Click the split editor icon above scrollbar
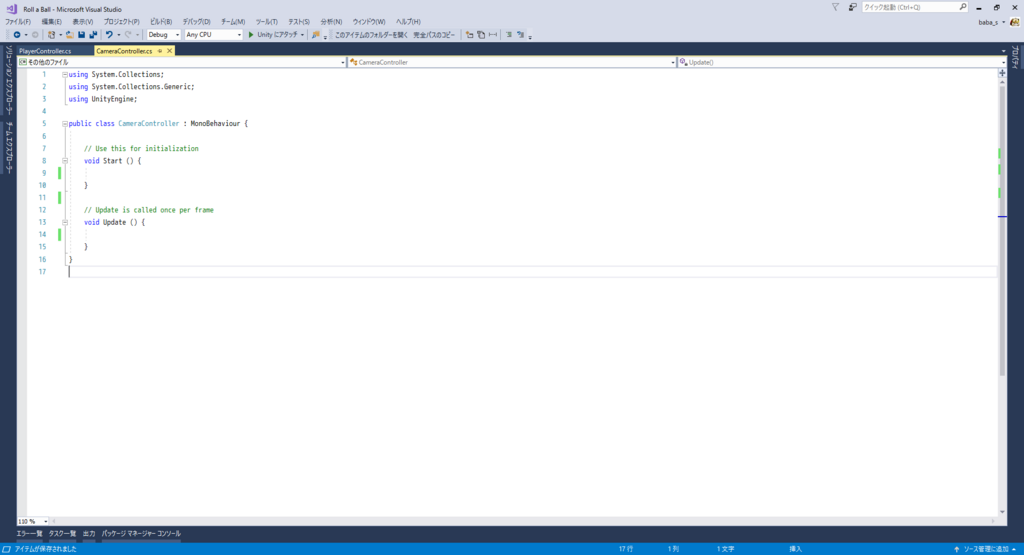 (1002, 73)
